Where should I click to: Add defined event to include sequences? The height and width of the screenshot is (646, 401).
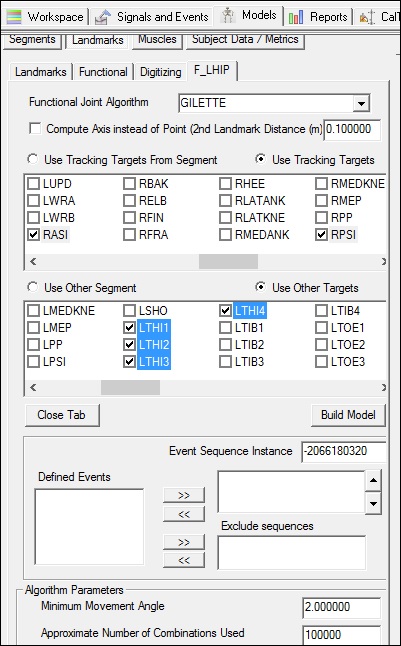[184, 496]
